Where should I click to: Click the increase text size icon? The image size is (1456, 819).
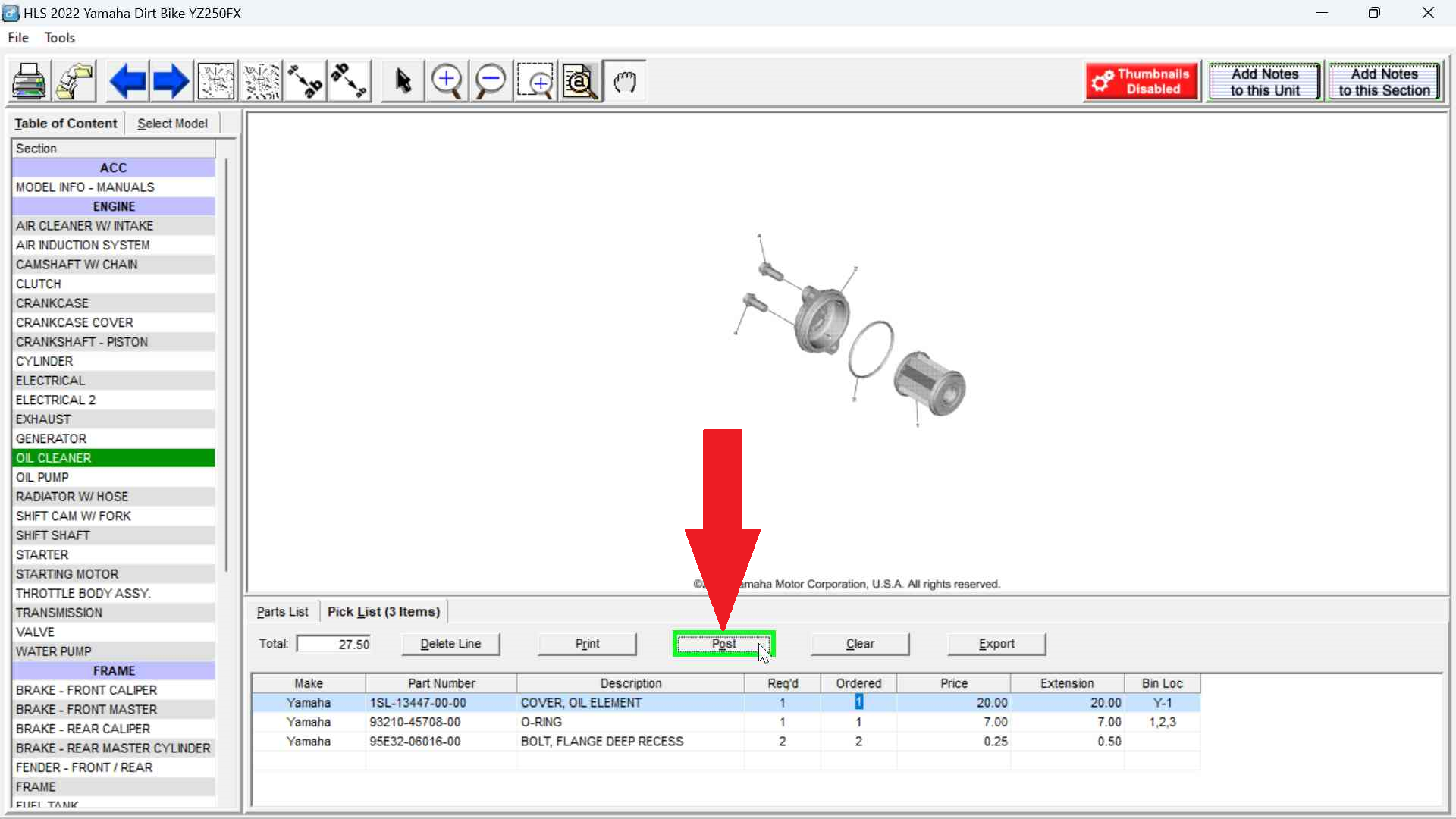[306, 81]
